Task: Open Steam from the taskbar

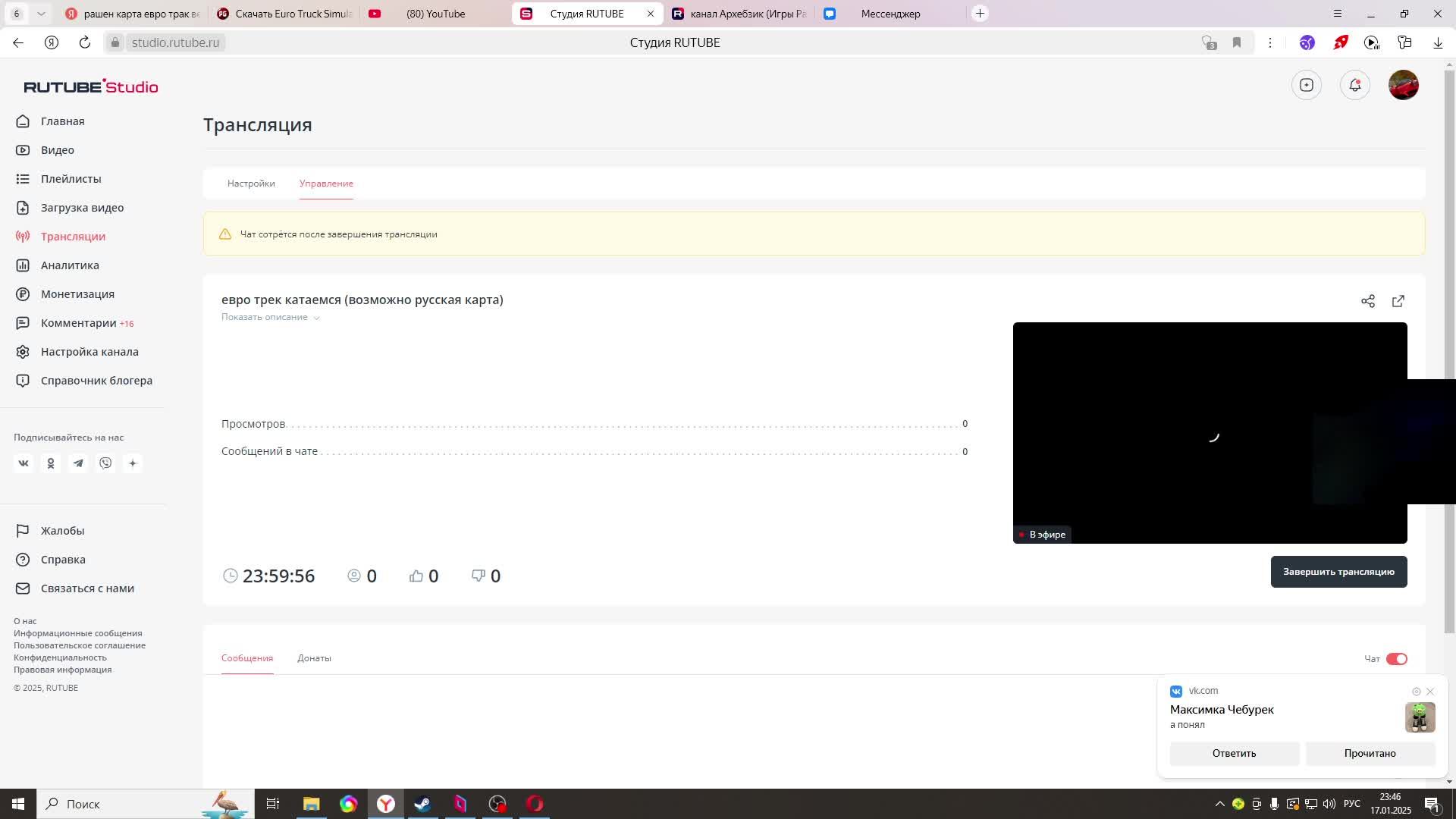Action: [x=422, y=804]
